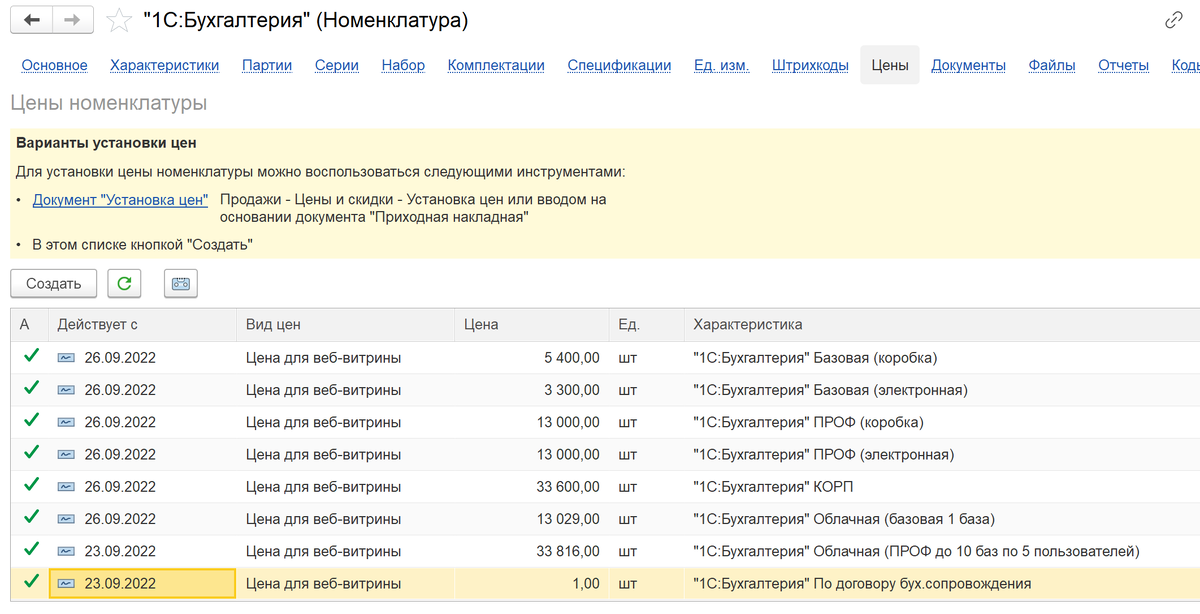Click the Ед. column header
The height and width of the screenshot is (614, 1200).
click(646, 325)
